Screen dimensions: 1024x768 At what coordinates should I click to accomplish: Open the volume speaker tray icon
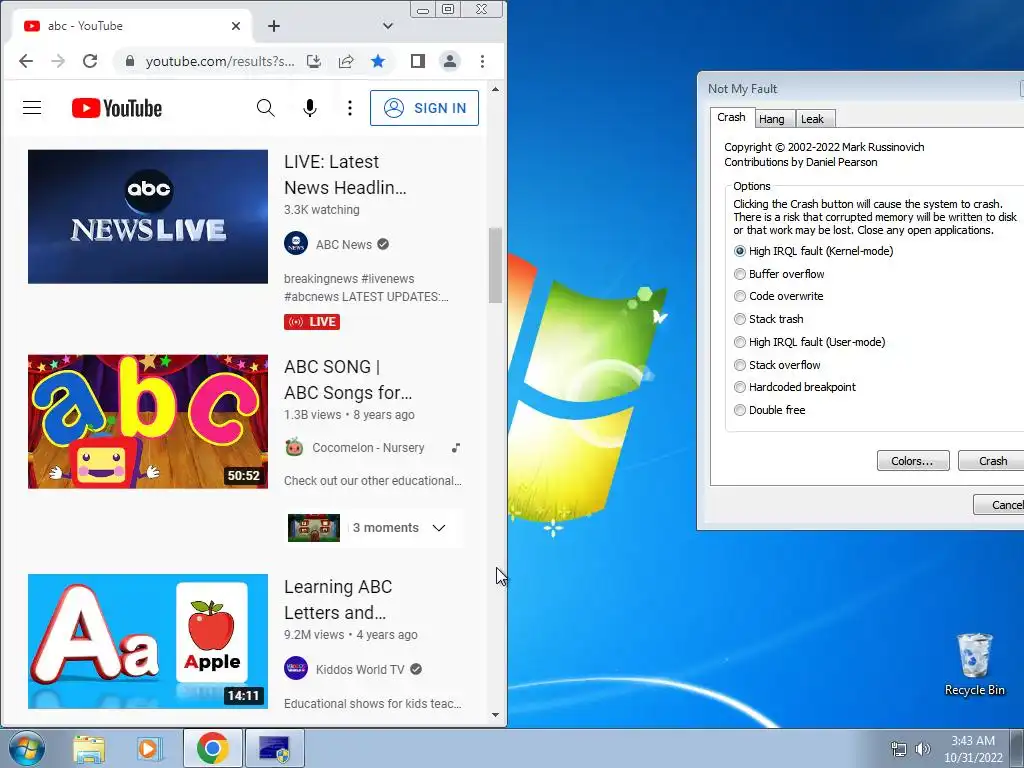pos(922,749)
